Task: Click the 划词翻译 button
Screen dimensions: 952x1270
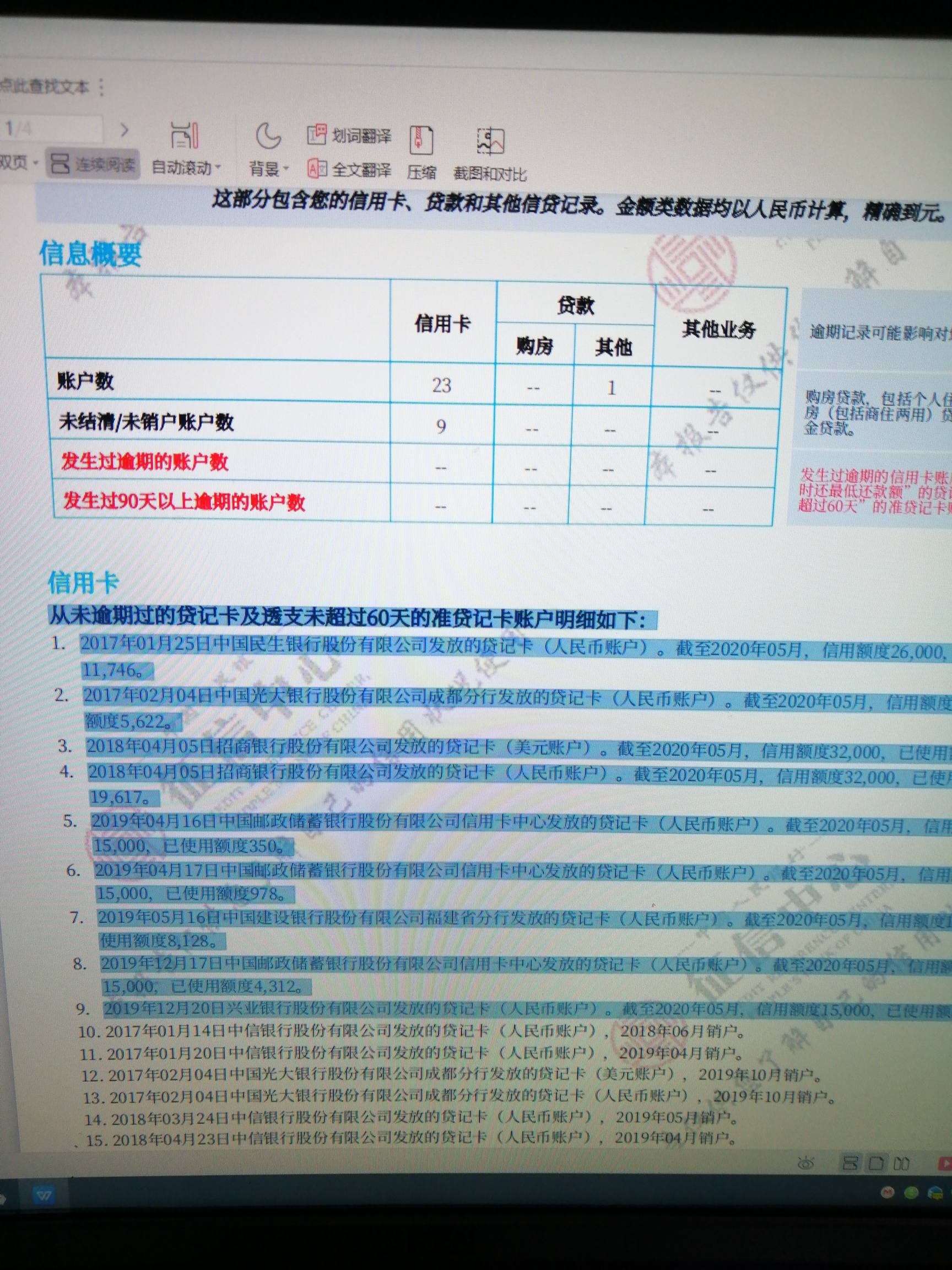Action: (349, 135)
